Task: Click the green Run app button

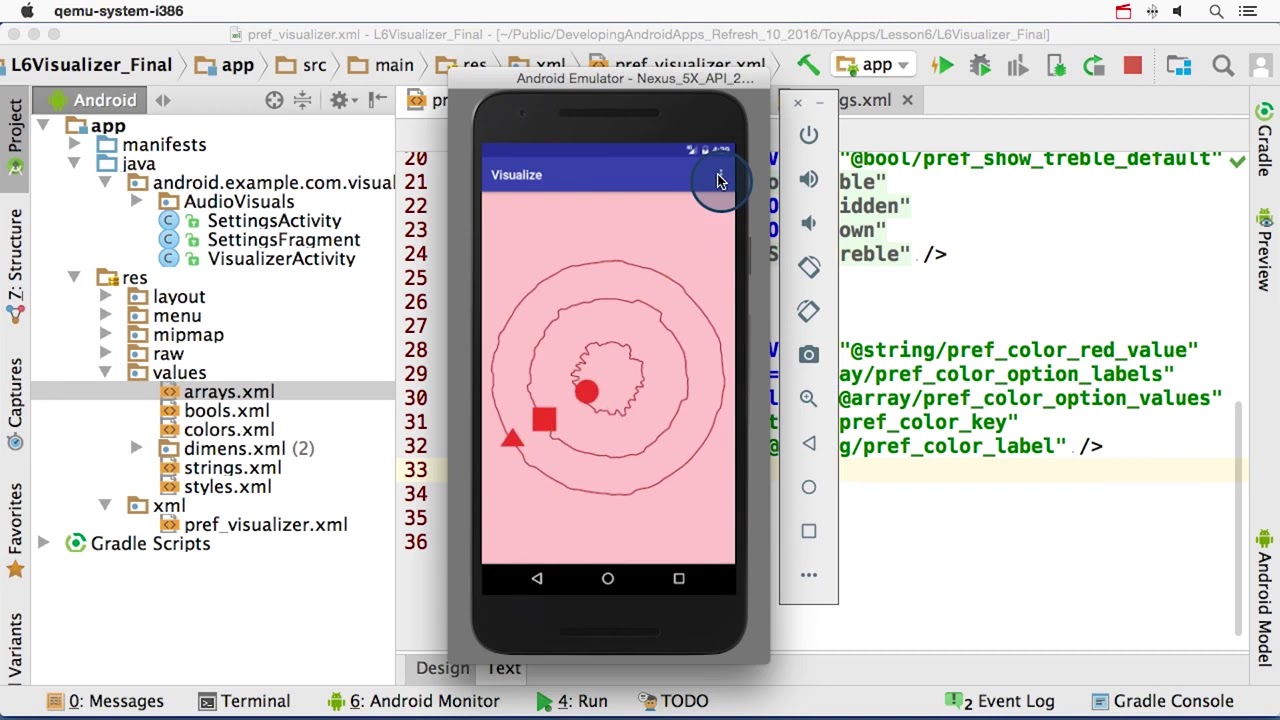Action: click(942, 66)
